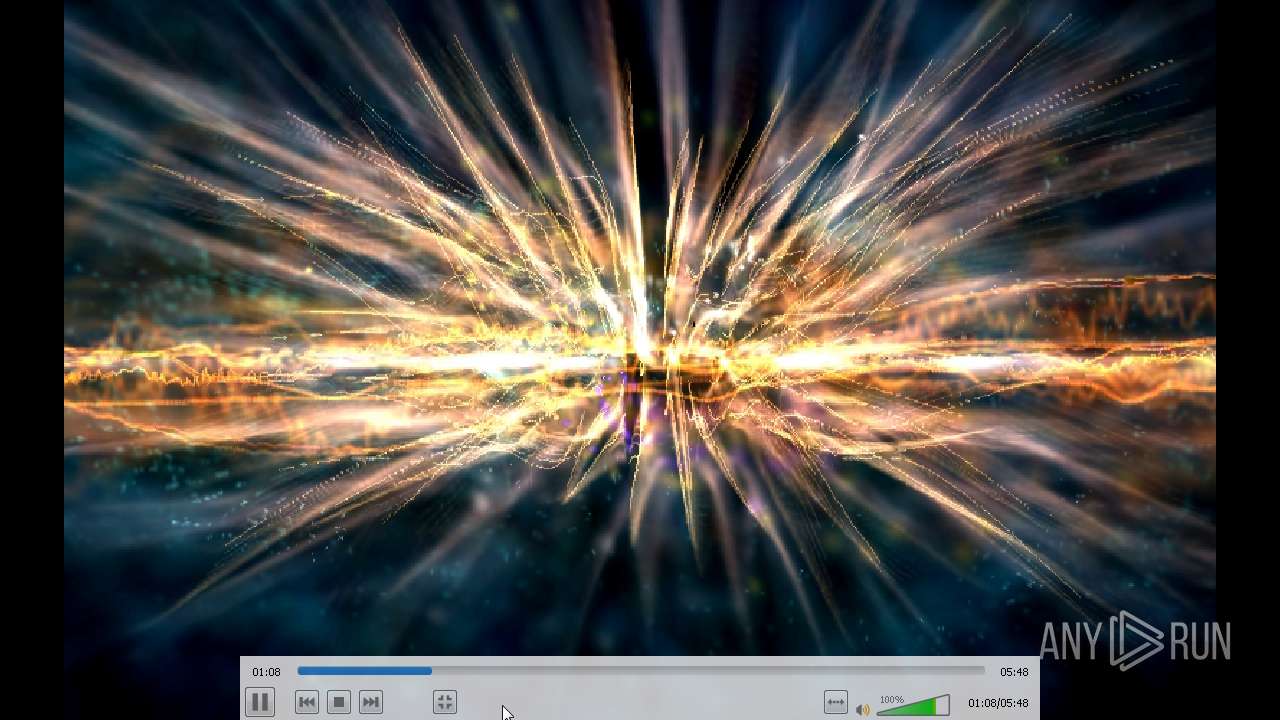Pause the video playback
This screenshot has height=720, width=1280.
coord(259,702)
